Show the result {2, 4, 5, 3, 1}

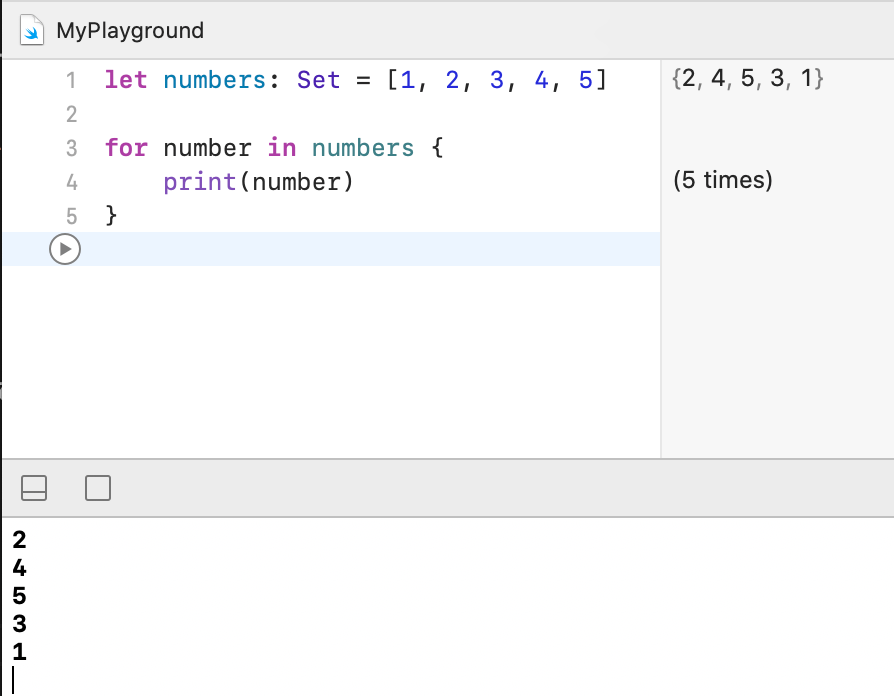point(748,80)
